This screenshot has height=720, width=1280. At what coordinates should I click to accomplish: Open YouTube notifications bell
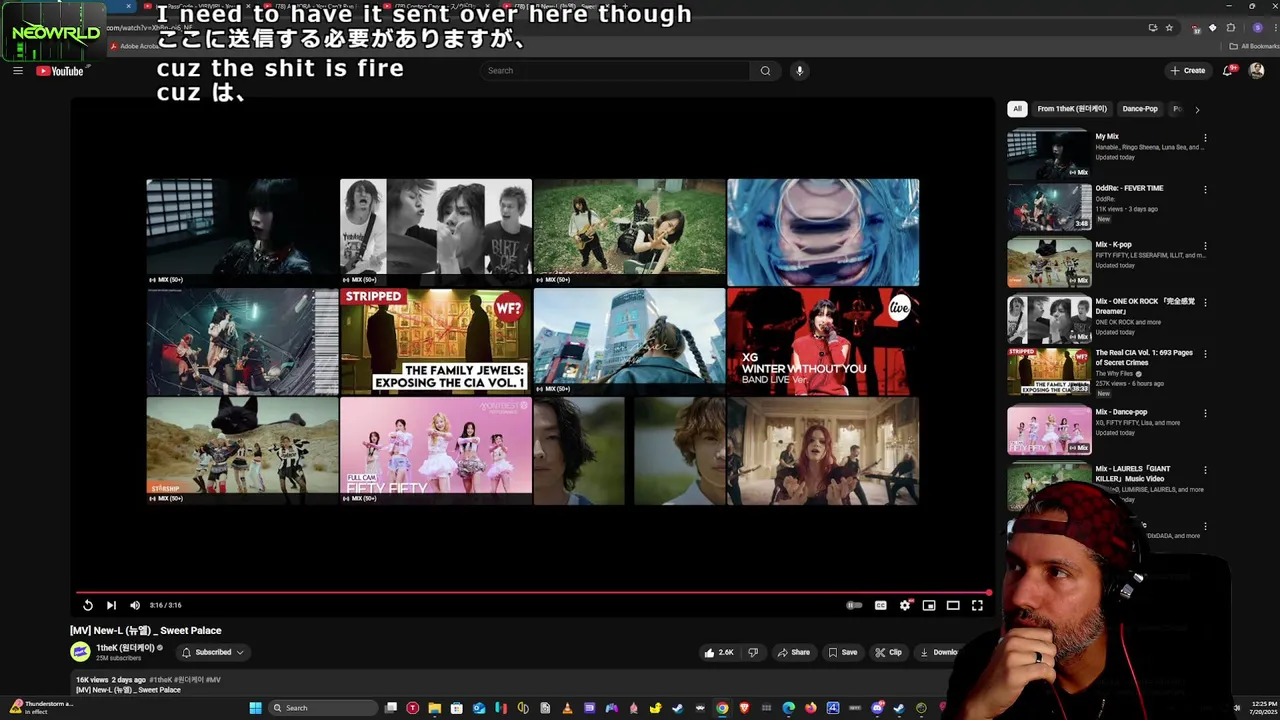click(x=1228, y=70)
